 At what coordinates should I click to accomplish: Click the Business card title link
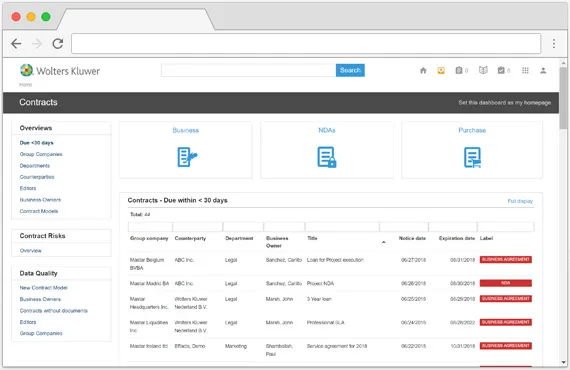click(186, 130)
